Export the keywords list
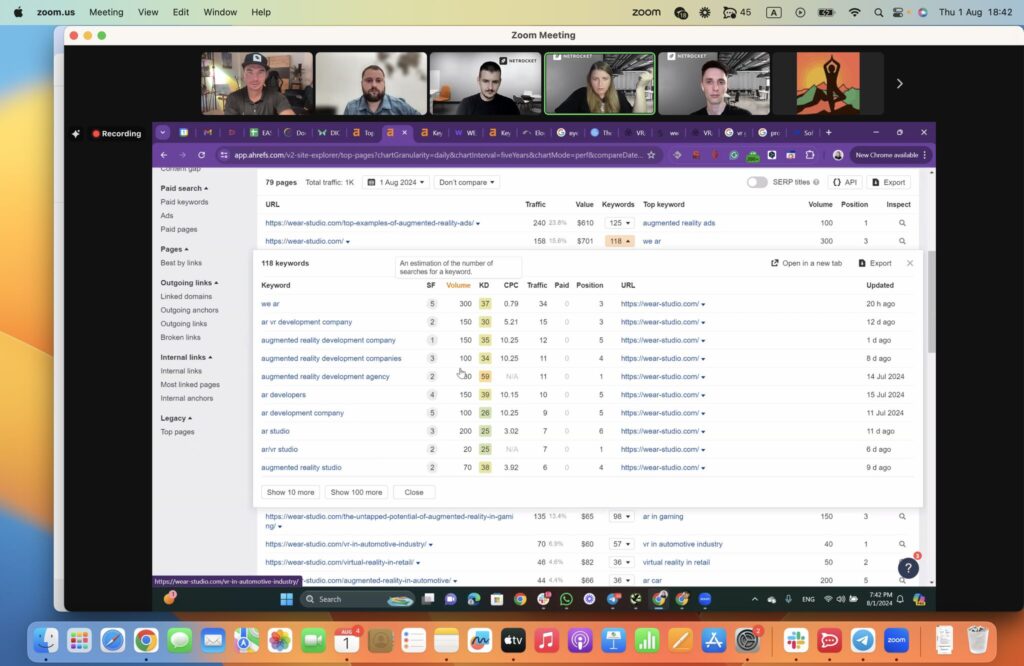The width and height of the screenshot is (1024, 666). point(877,263)
